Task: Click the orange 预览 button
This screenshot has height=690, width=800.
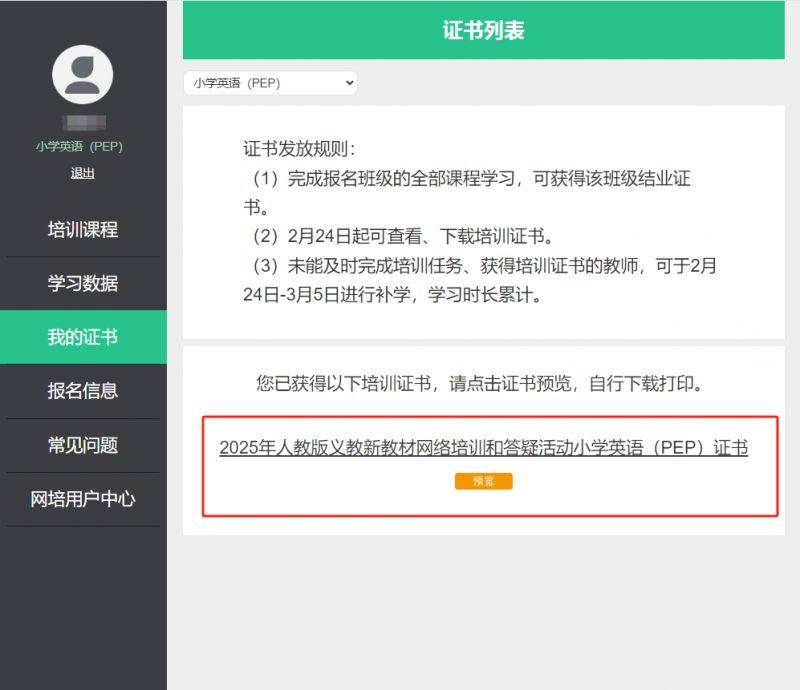Action: click(x=484, y=481)
